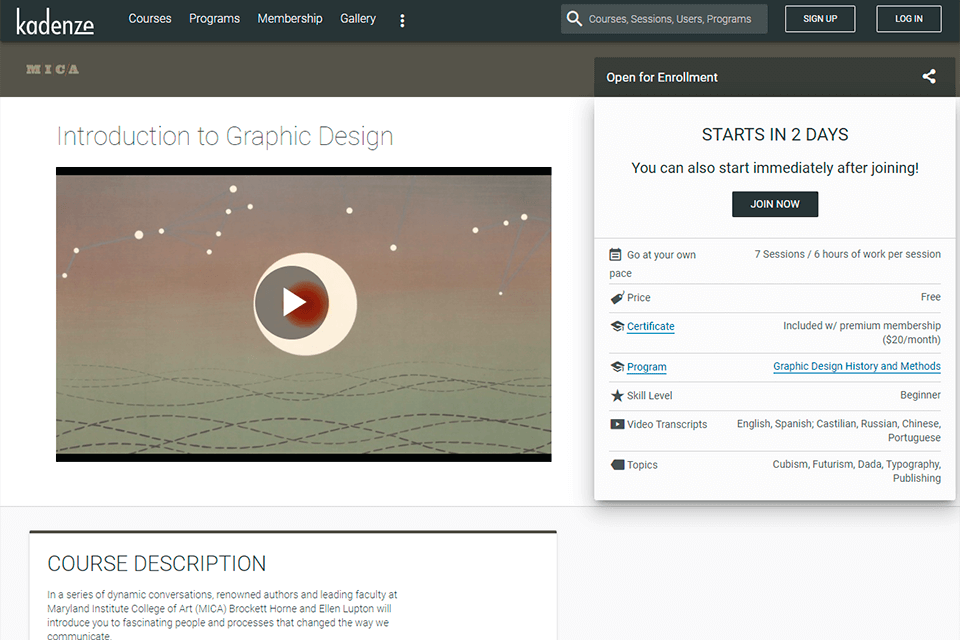Click the share icon in enrollment header
Image resolution: width=960 pixels, height=640 pixels.
click(929, 77)
